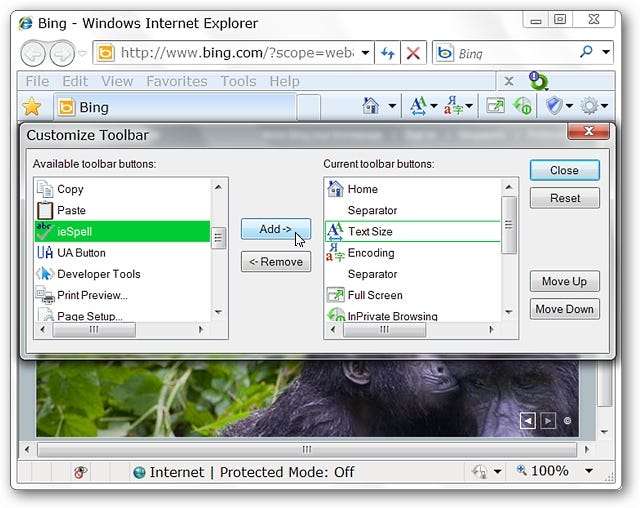Click the Bing search box
The height and width of the screenshot is (508, 640).
pos(514,53)
